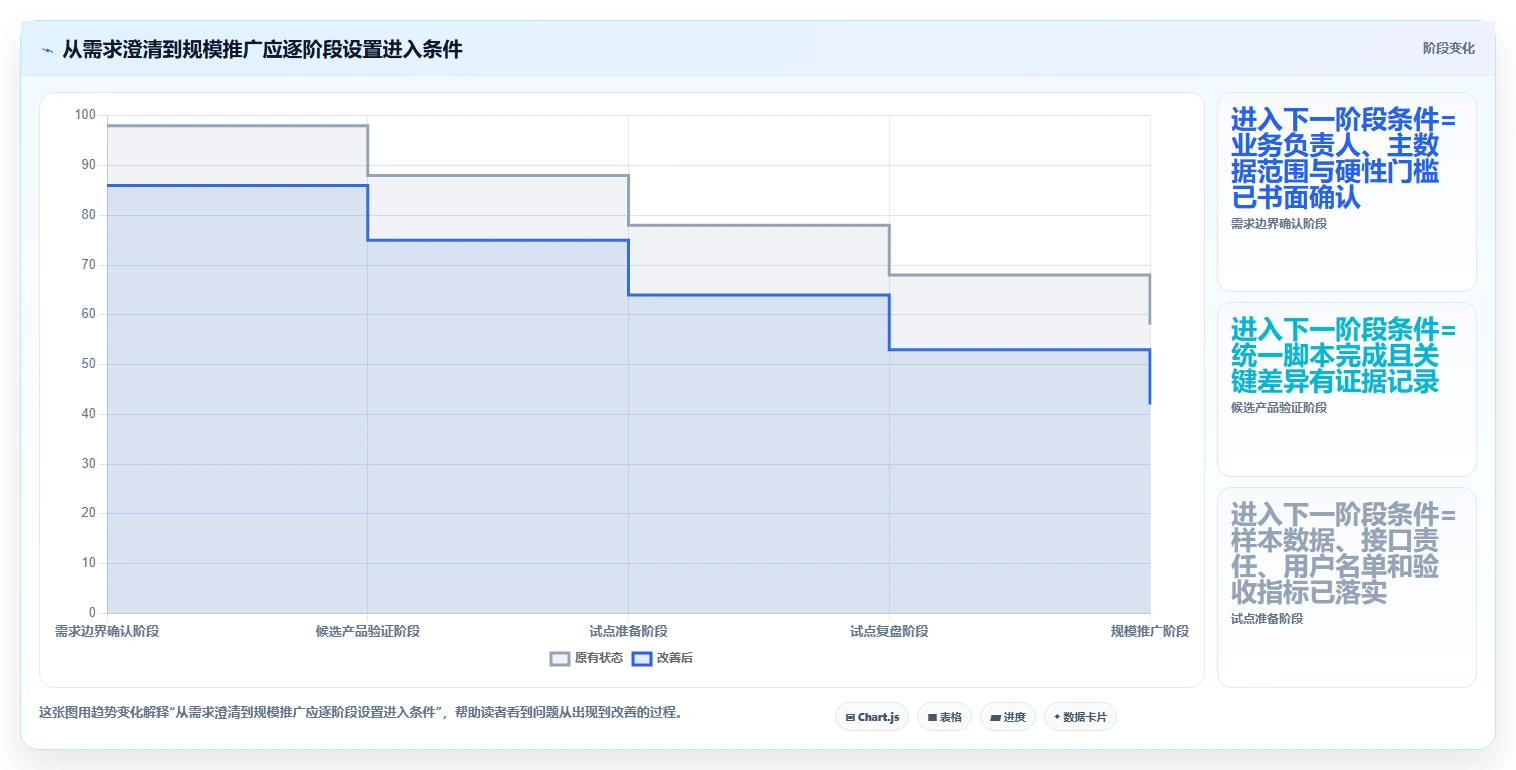Image resolution: width=1516 pixels, height=770 pixels.
Task: Click the chart description text below the chart
Action: click(360, 713)
